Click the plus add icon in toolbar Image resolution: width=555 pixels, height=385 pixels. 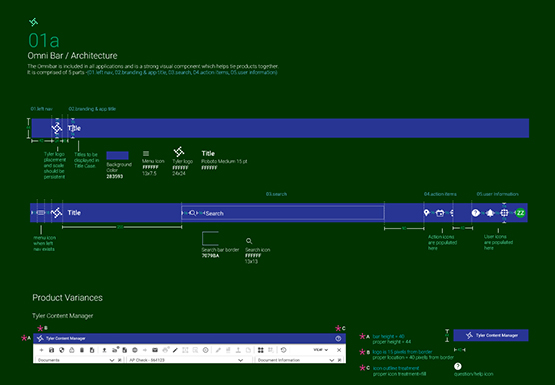click(41, 350)
